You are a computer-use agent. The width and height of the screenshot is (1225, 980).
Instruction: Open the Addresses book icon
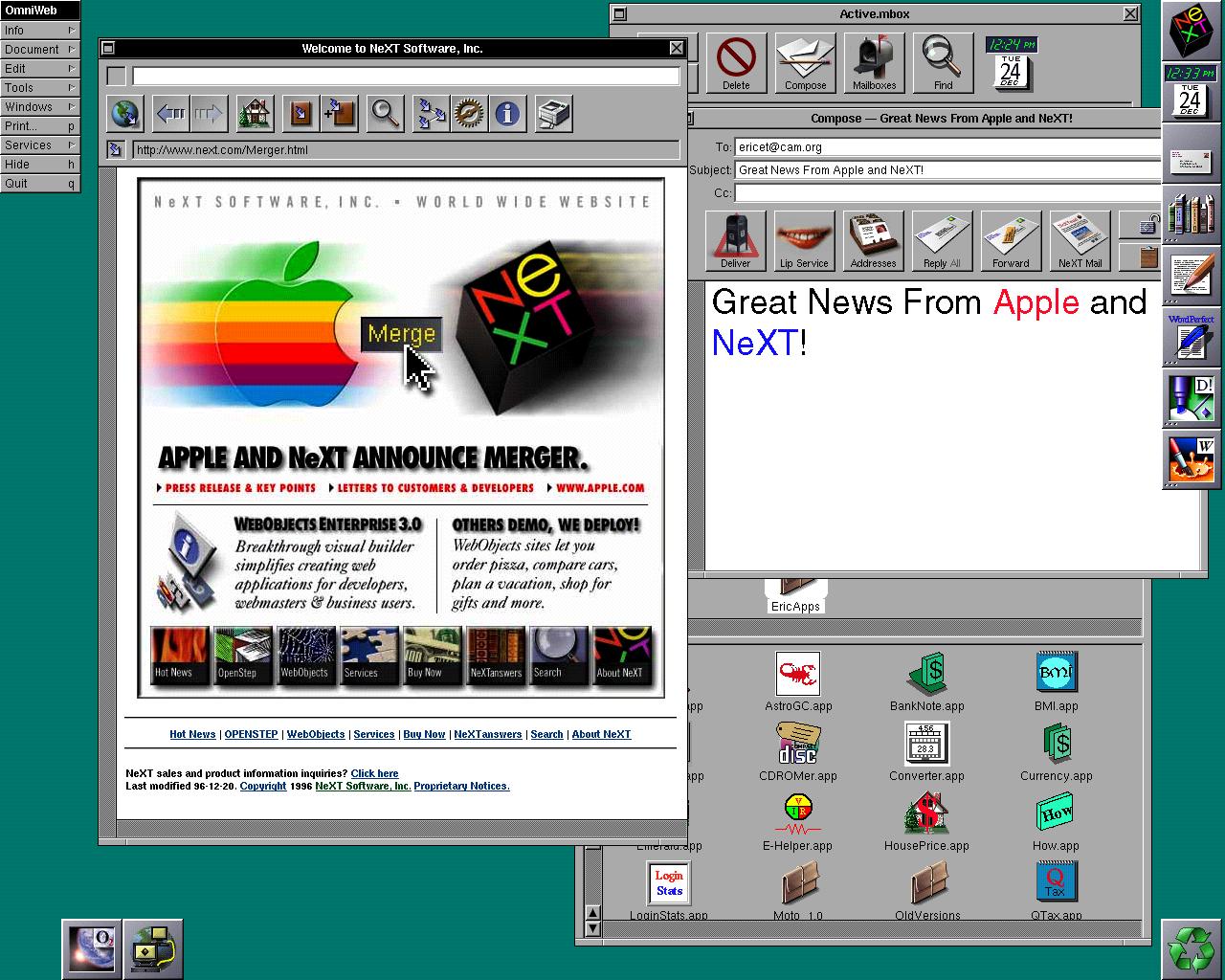(x=873, y=239)
